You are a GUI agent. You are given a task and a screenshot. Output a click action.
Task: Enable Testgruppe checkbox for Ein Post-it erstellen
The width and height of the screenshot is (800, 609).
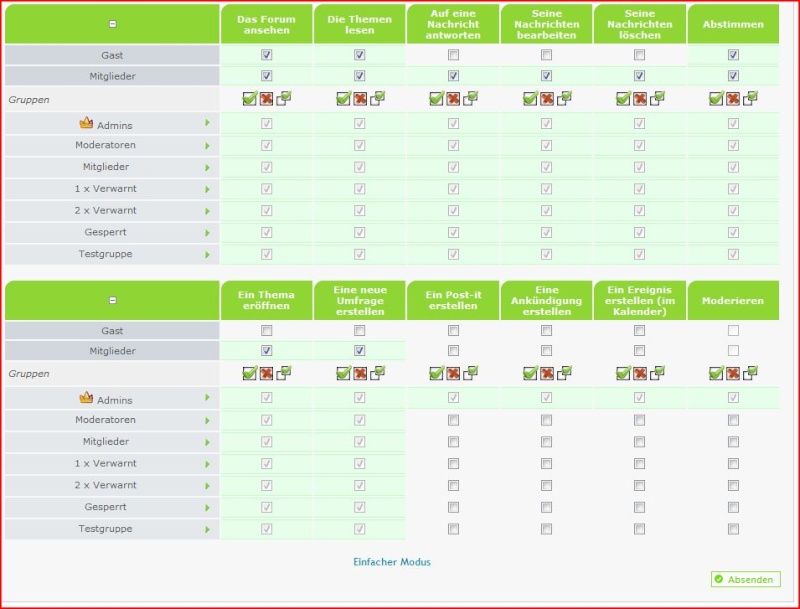[x=453, y=529]
